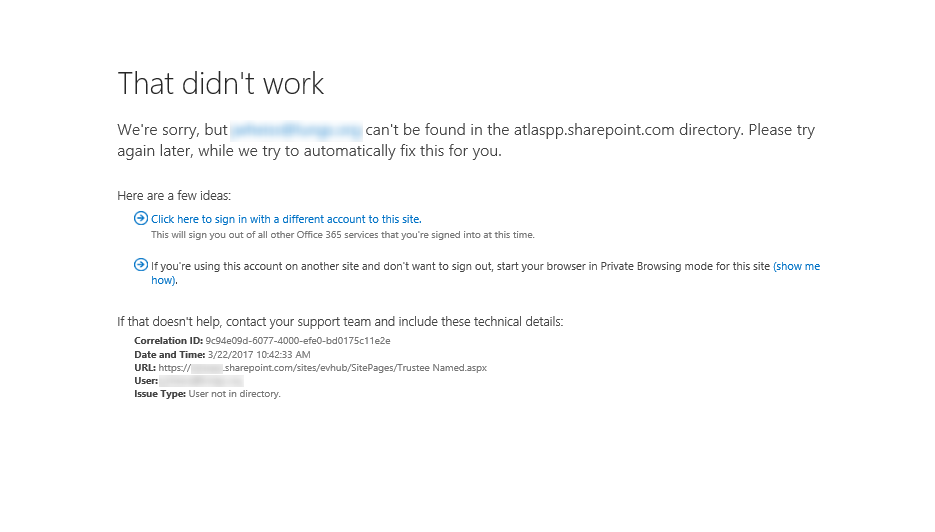Click the 'That didn't work' heading
Viewport: 935px width, 532px height.
click(221, 83)
